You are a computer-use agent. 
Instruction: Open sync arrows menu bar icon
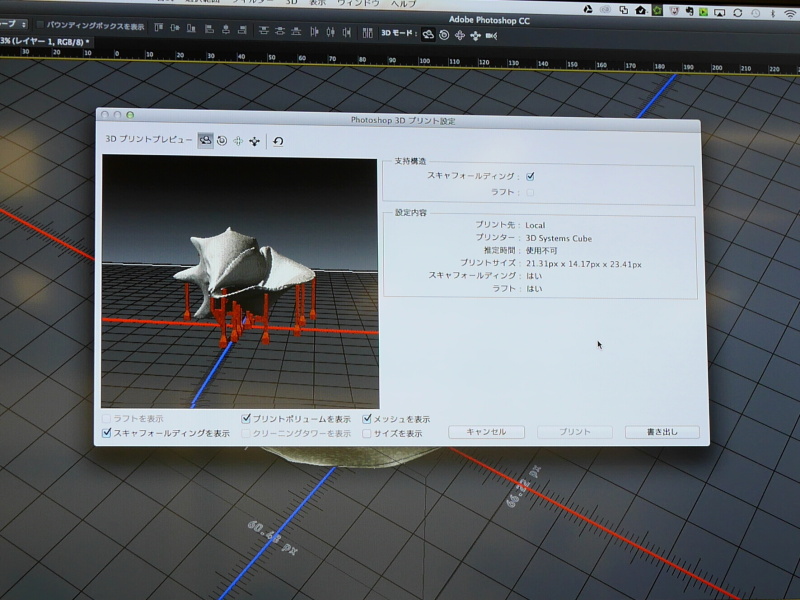(738, 13)
